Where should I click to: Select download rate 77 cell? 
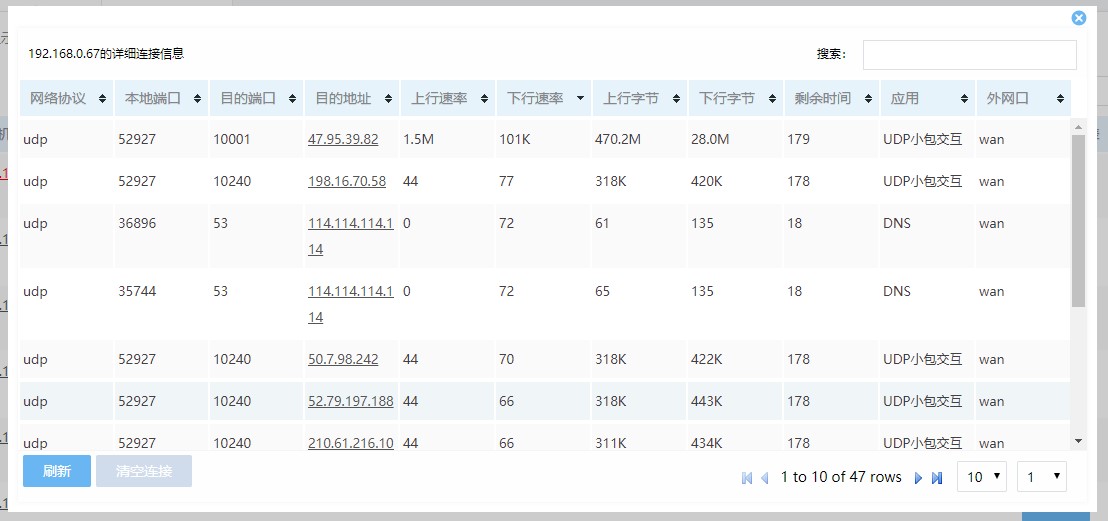543,181
